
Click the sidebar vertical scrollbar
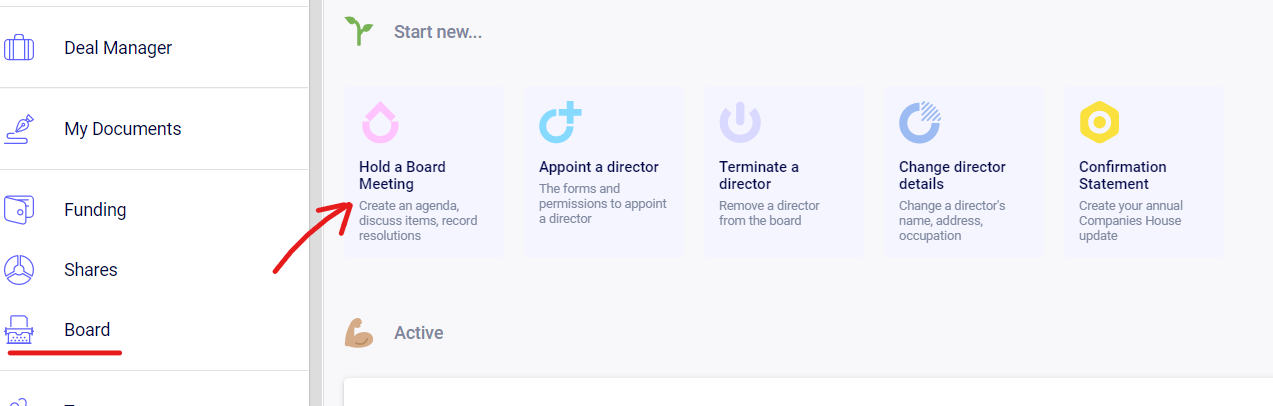pyautogui.click(x=316, y=200)
